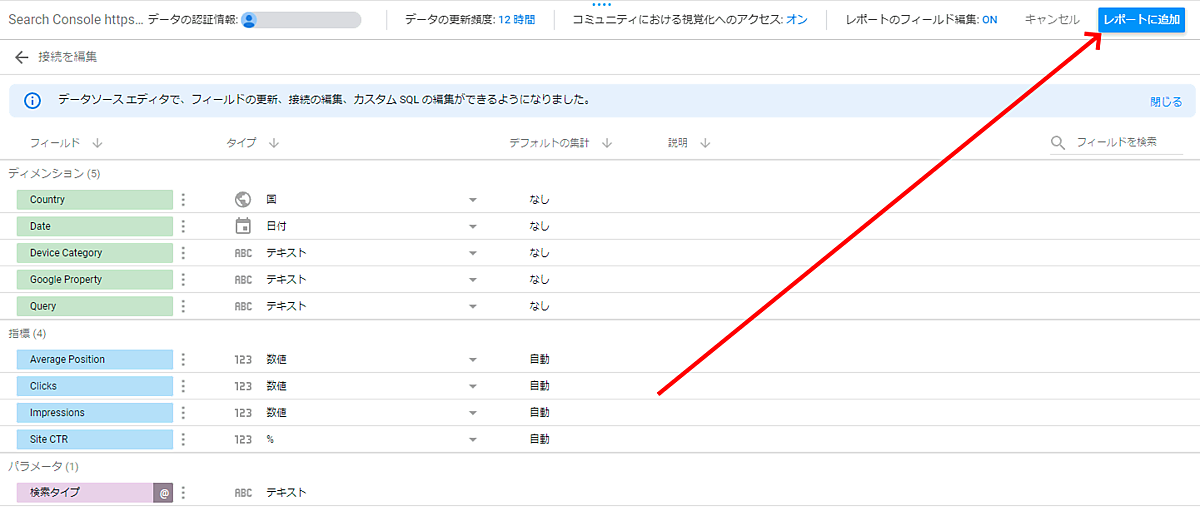1200x516 pixels.
Task: Click the @ parameter icon on 検索タイプ
Action: pos(164,492)
